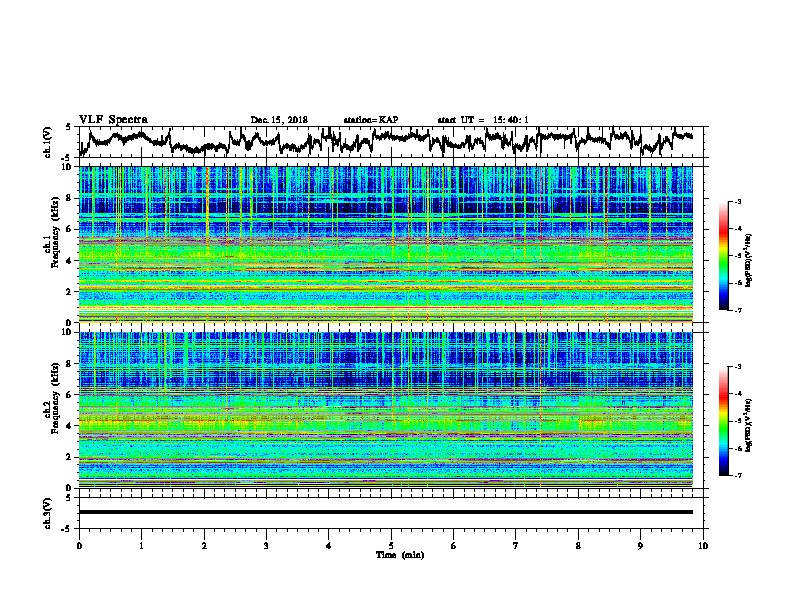This screenshot has height=612, width=792.
Task: Click the ch.1 voltage waveform trace
Action: click(386, 141)
